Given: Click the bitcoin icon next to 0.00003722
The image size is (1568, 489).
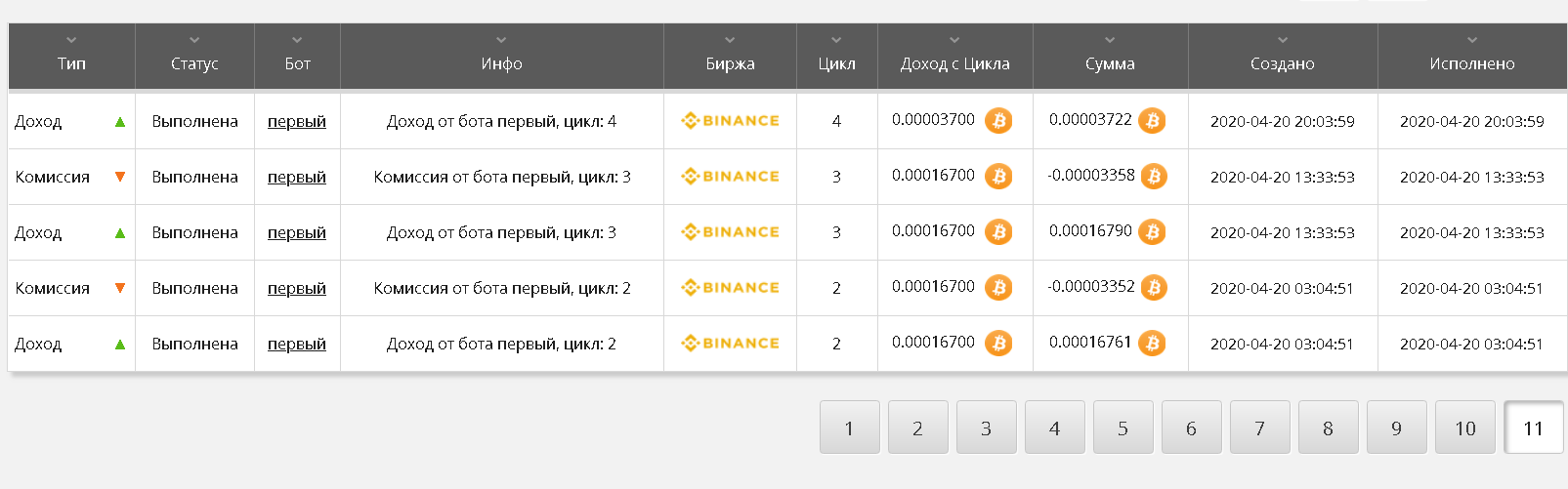Looking at the screenshot, I should pyautogui.click(x=1152, y=121).
